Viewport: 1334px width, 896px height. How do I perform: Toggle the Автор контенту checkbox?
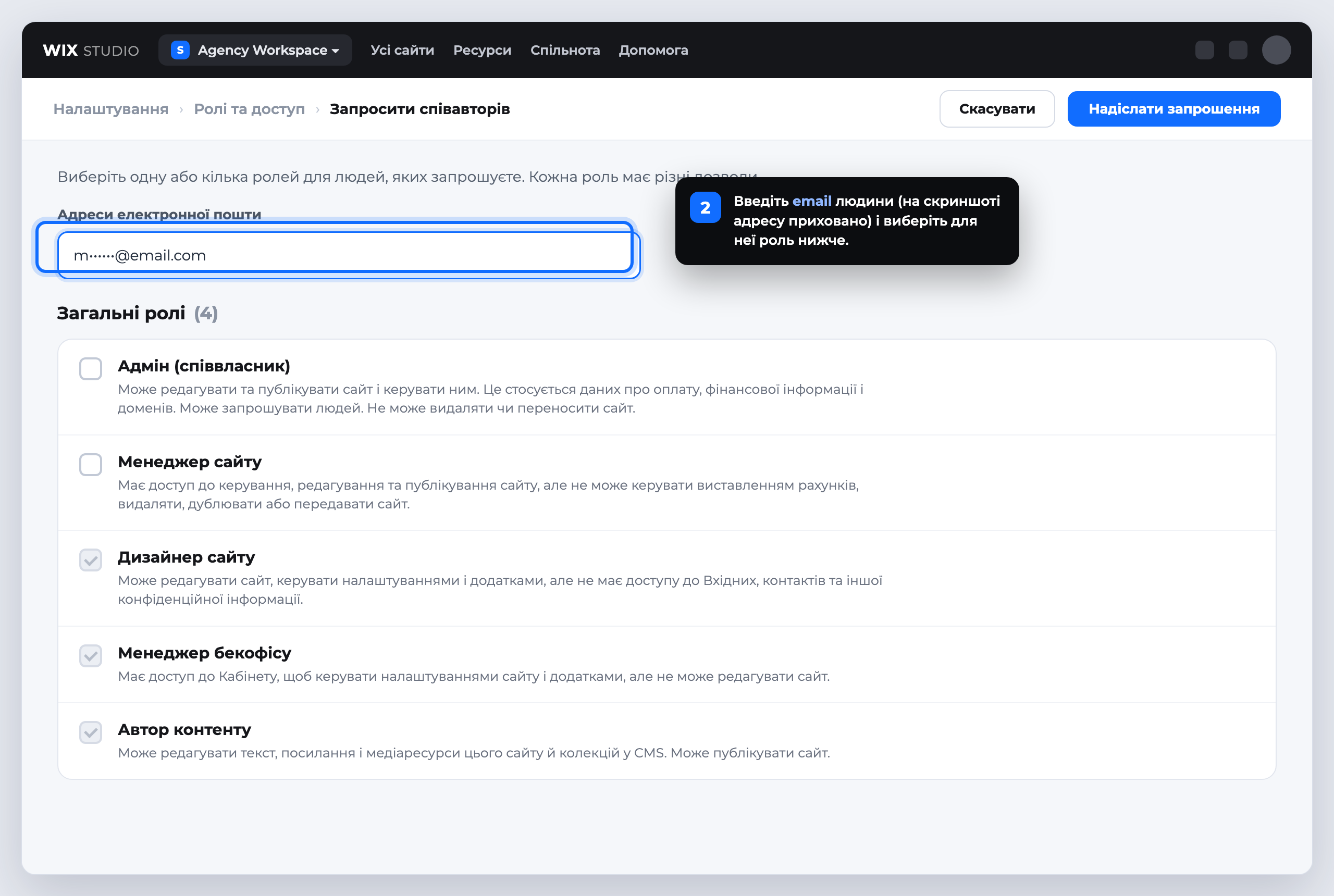pos(91,732)
